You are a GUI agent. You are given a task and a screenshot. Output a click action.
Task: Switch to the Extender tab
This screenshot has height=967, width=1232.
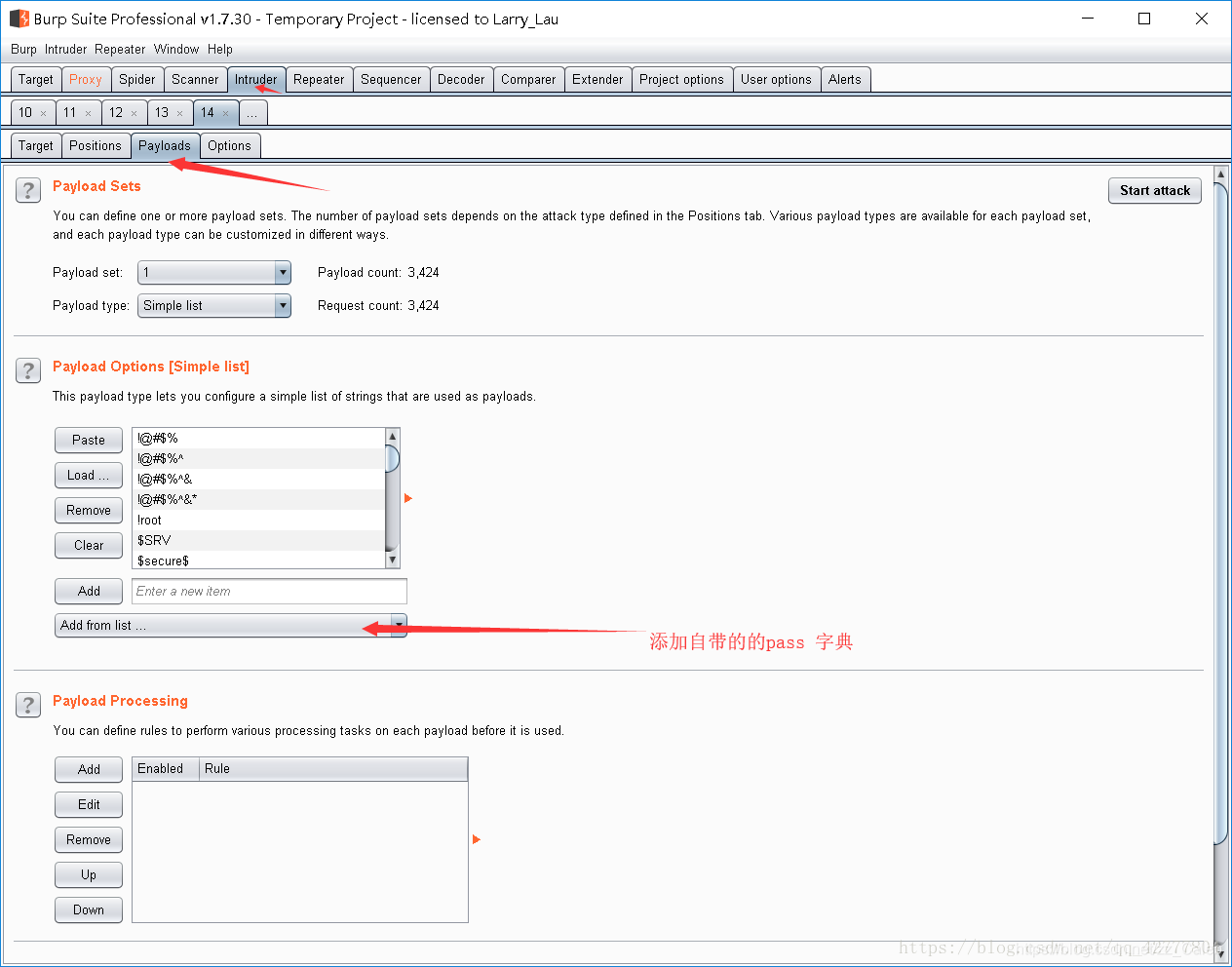pos(597,80)
